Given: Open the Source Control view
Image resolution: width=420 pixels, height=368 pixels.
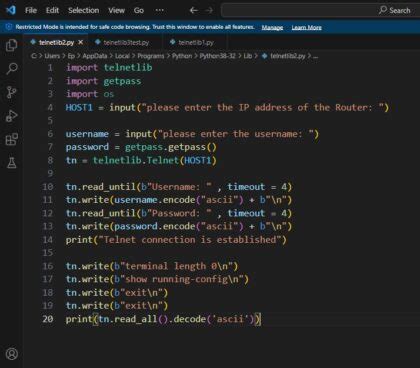Looking at the screenshot, I should [x=12, y=92].
